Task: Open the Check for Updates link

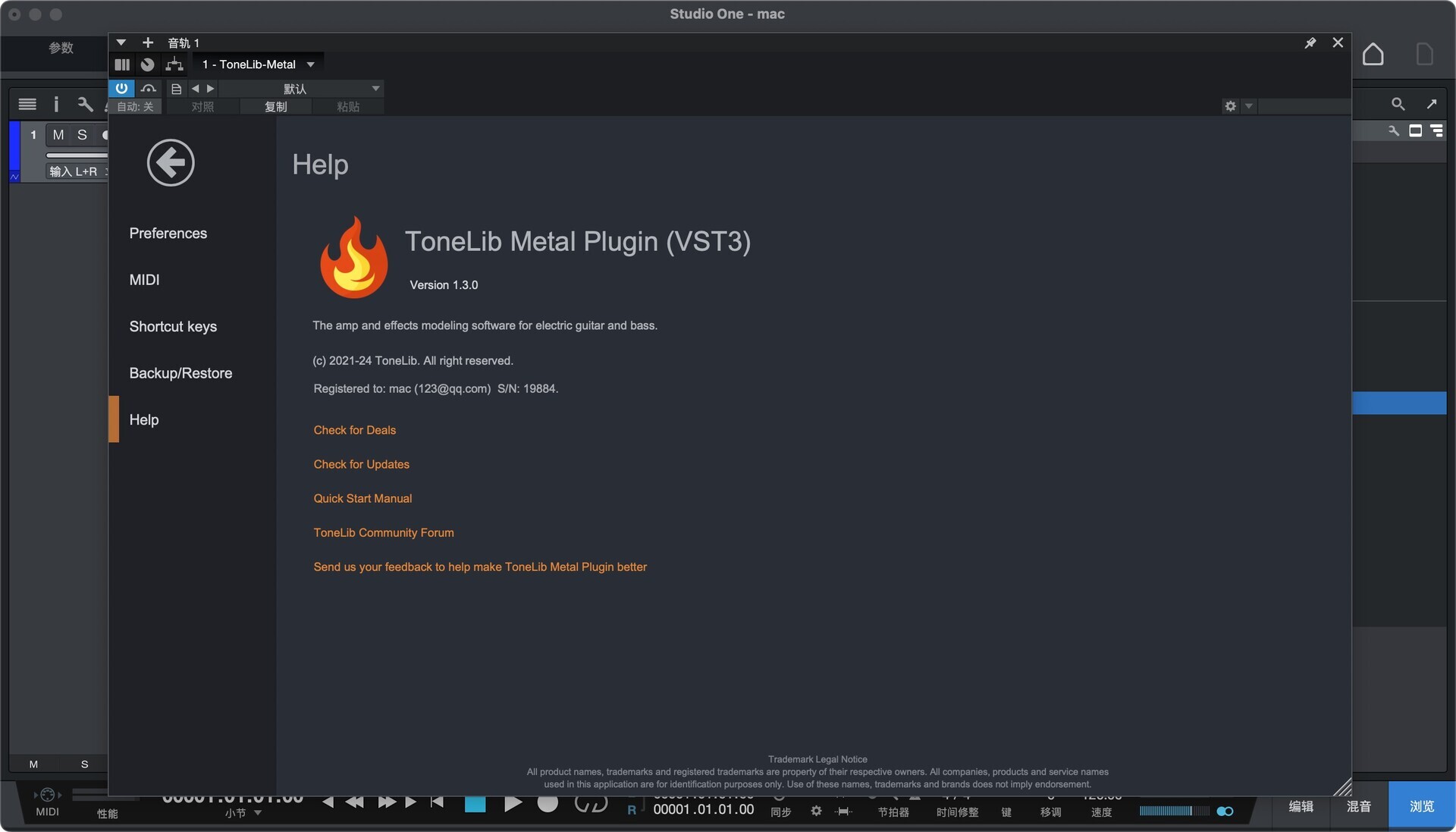Action: point(362,464)
